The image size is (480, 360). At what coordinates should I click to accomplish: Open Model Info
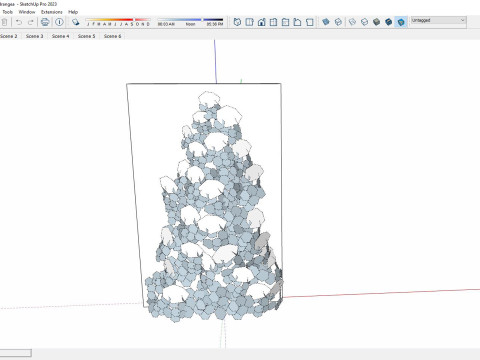point(59,22)
